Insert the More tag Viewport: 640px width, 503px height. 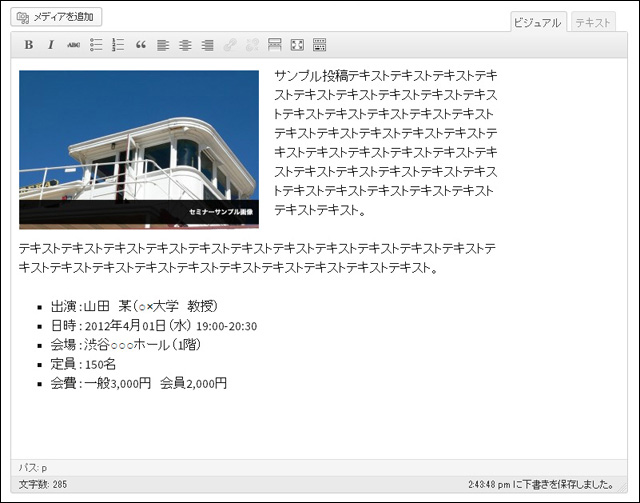click(275, 45)
